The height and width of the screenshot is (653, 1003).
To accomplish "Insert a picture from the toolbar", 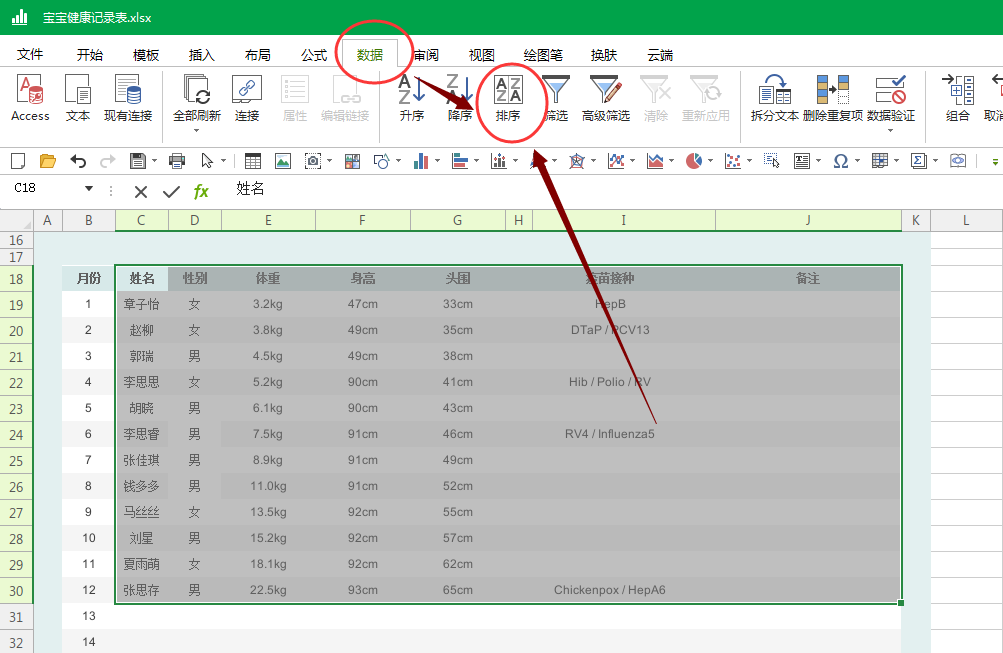I will coord(283,161).
